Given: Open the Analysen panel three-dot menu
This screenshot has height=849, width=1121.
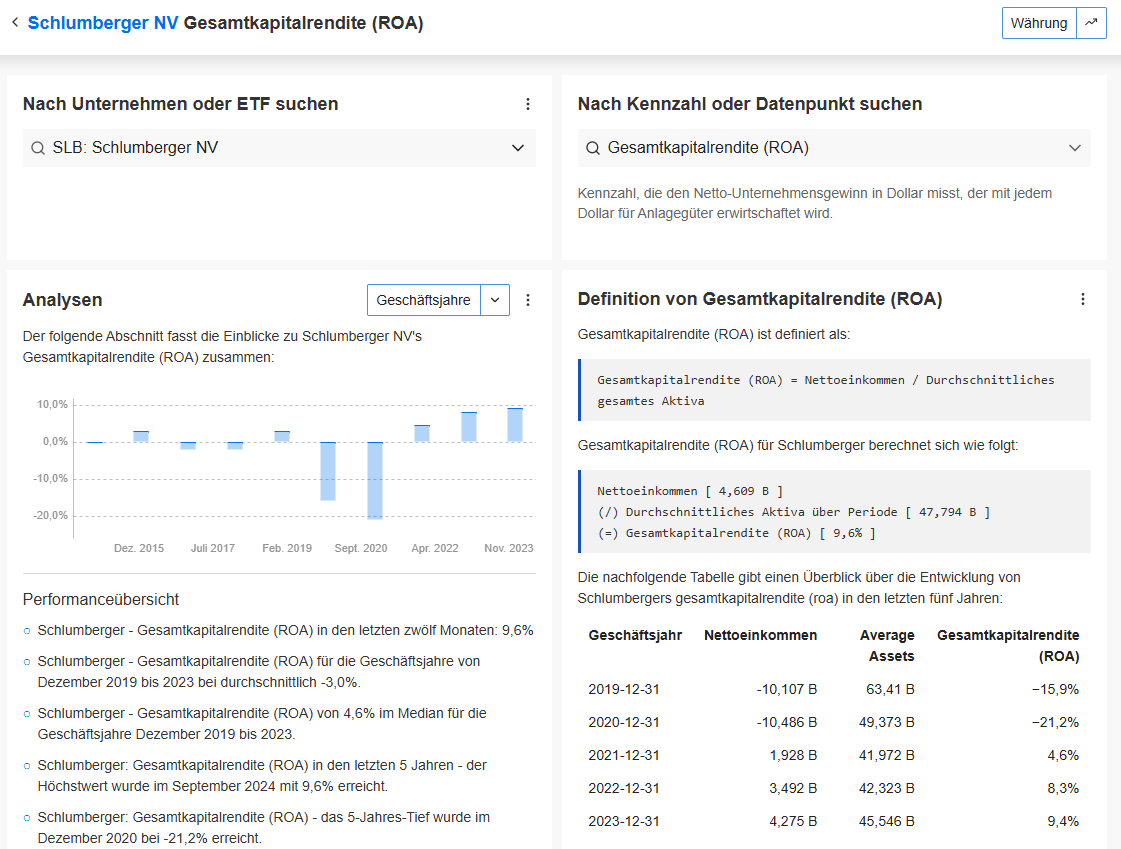Looking at the screenshot, I should point(527,299).
